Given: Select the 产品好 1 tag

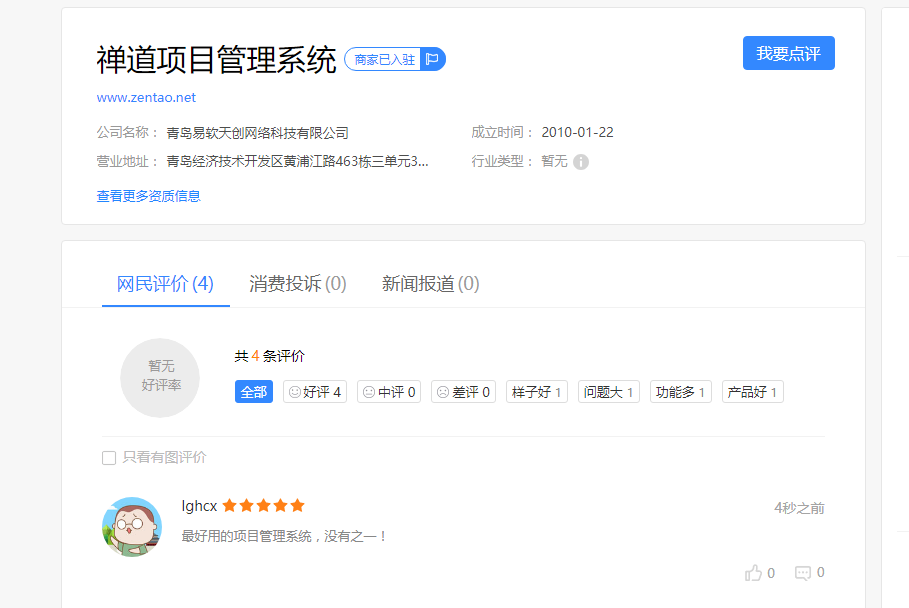Looking at the screenshot, I should coord(752,392).
